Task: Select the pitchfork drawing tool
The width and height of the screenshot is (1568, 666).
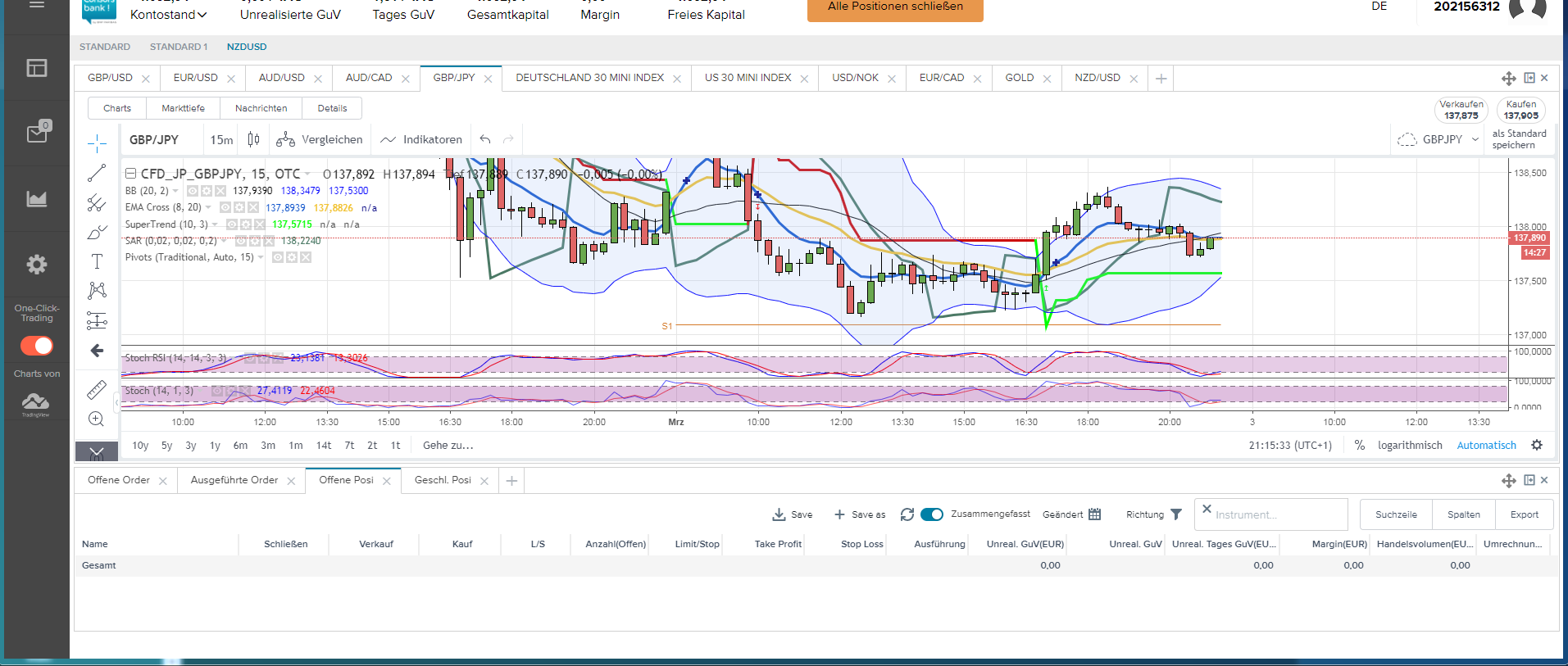Action: point(97,202)
